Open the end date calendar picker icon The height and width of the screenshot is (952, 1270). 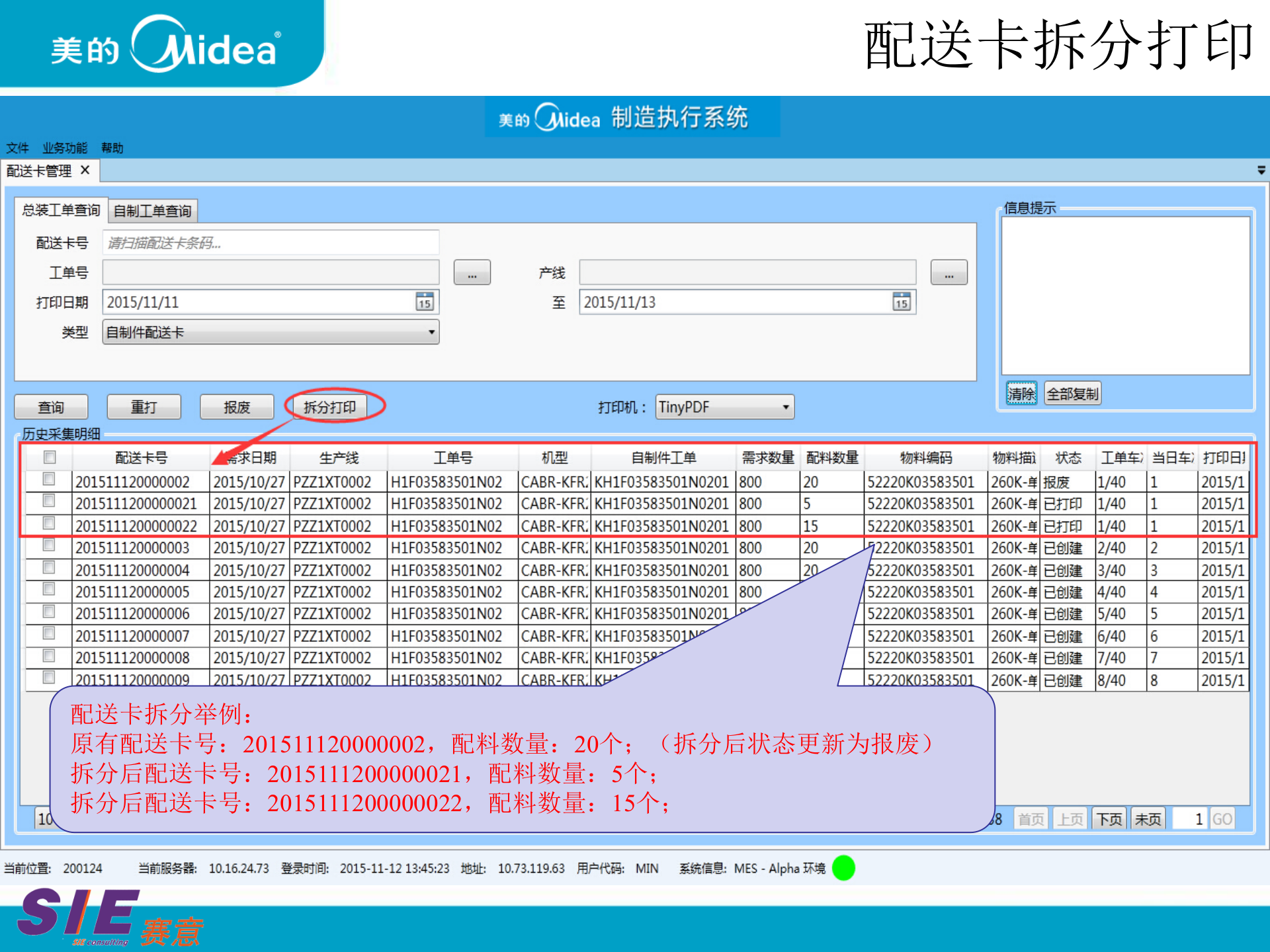point(901,302)
